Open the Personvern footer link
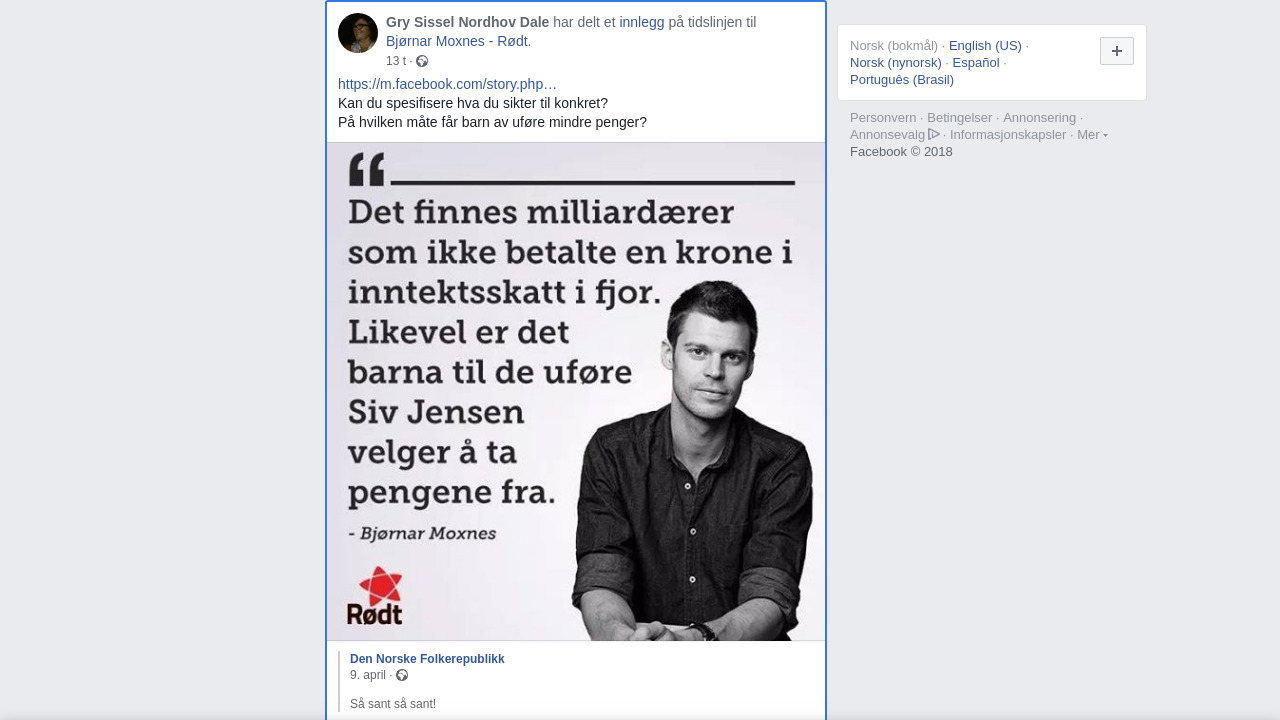1280x720 pixels. pos(883,118)
